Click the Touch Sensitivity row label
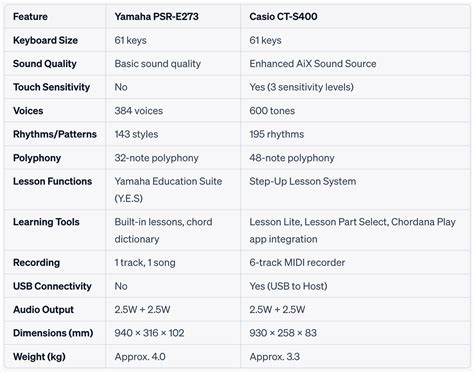Screen dimensions: 474x373 pyautogui.click(x=51, y=87)
